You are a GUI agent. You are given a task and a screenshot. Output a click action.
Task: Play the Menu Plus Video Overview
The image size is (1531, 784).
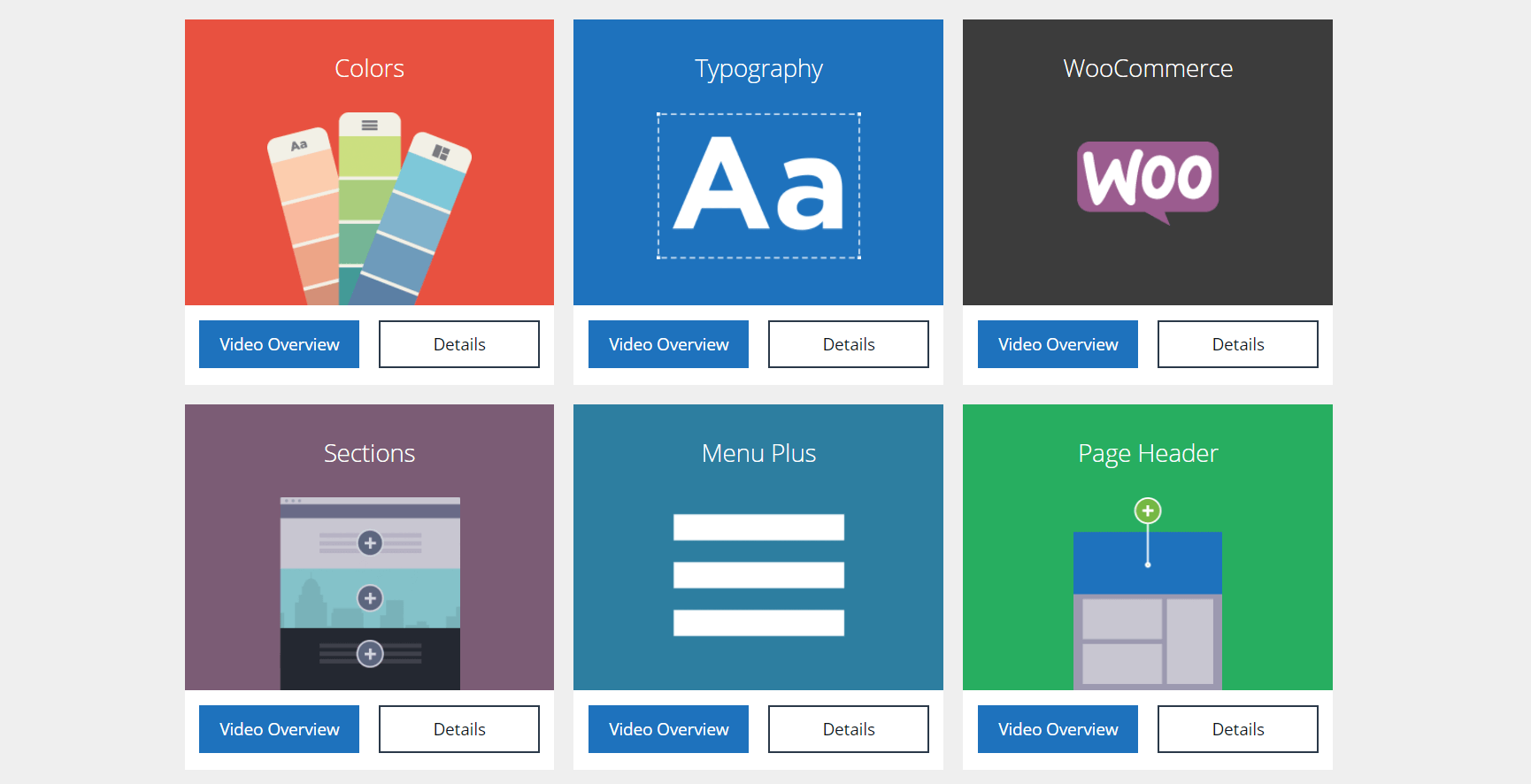pos(668,729)
